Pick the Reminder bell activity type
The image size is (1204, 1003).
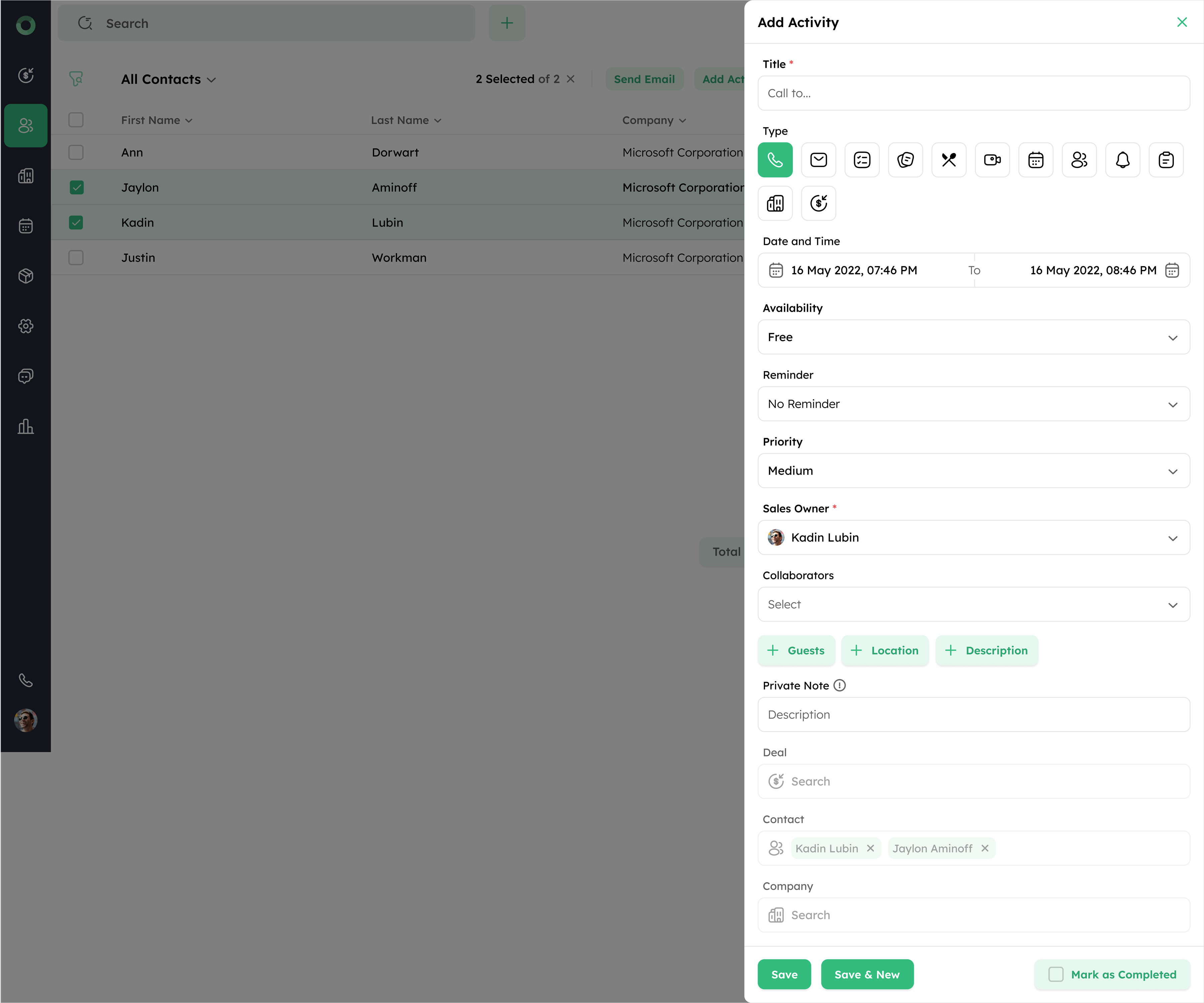(x=1122, y=160)
